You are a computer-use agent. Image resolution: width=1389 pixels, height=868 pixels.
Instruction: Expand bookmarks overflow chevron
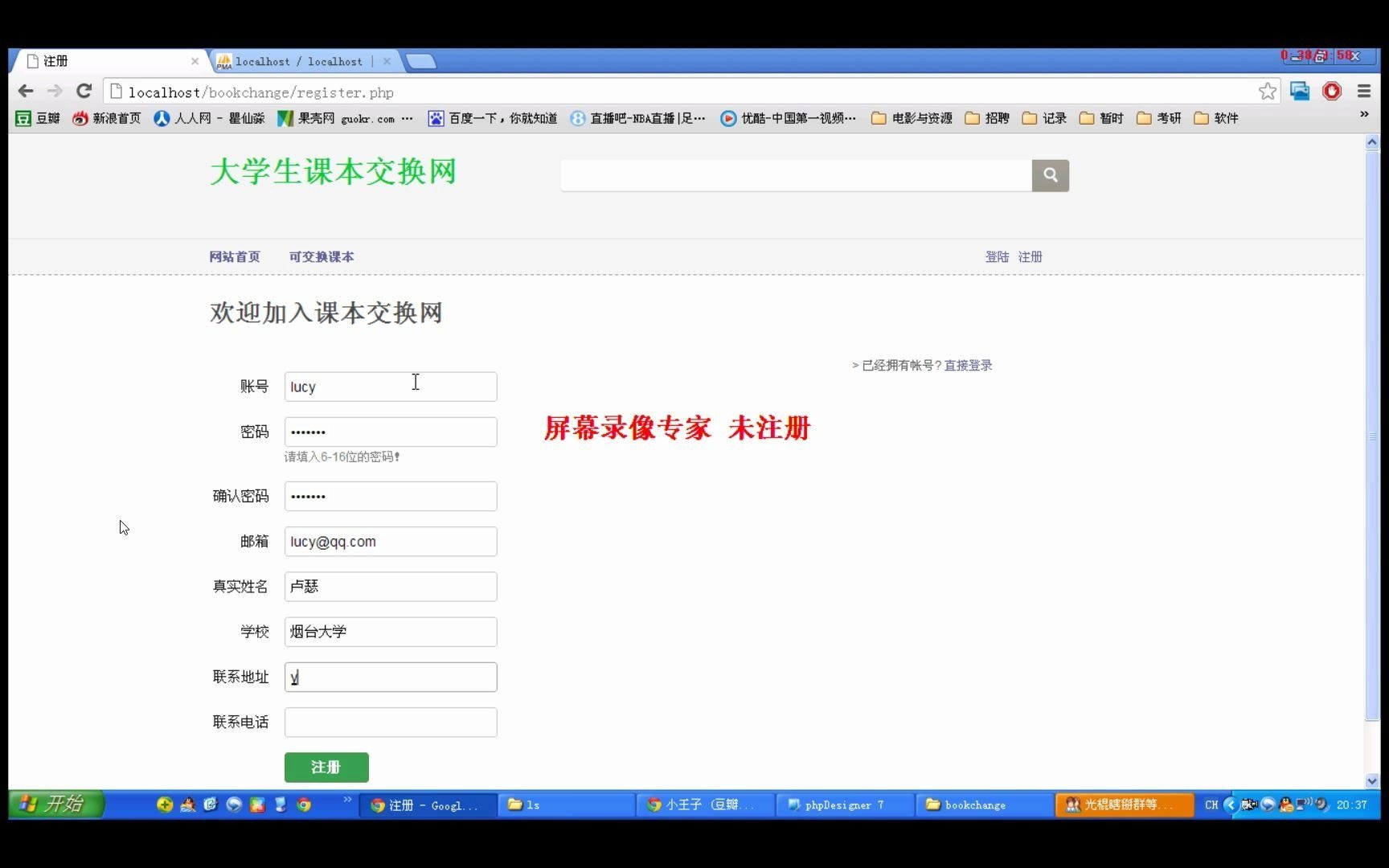tap(1364, 115)
